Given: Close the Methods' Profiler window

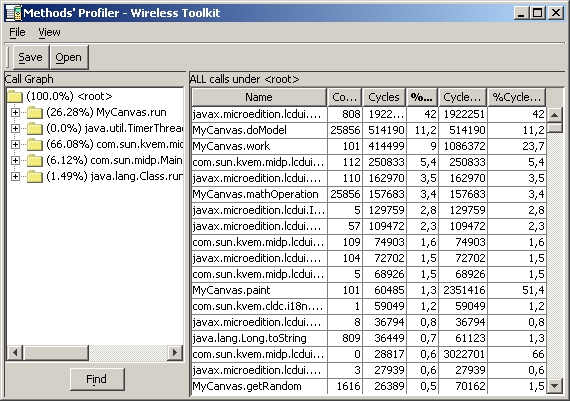Looking at the screenshot, I should 556,13.
